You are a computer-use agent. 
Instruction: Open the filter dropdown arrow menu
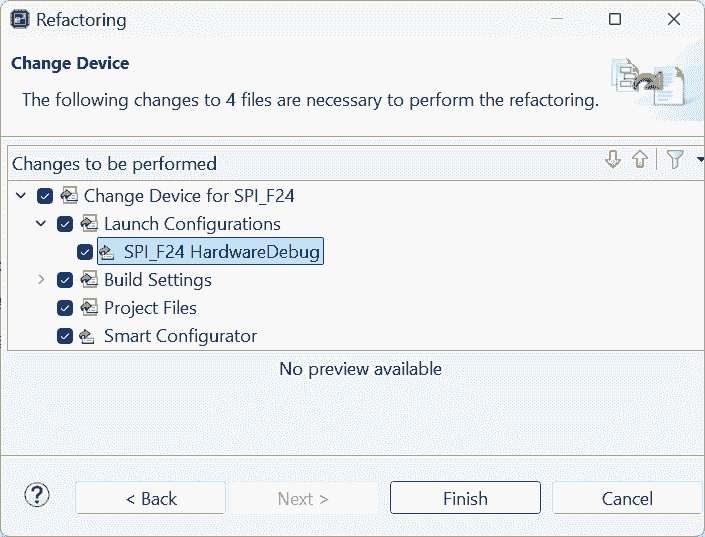pyautogui.click(x=699, y=160)
